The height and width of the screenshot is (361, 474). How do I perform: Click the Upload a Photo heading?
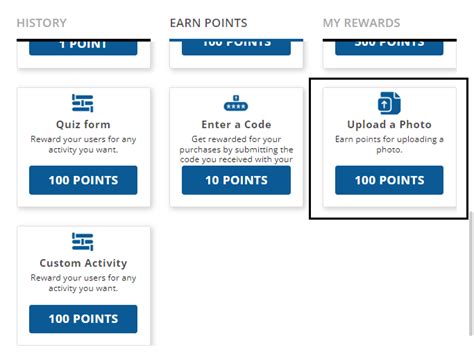389,124
